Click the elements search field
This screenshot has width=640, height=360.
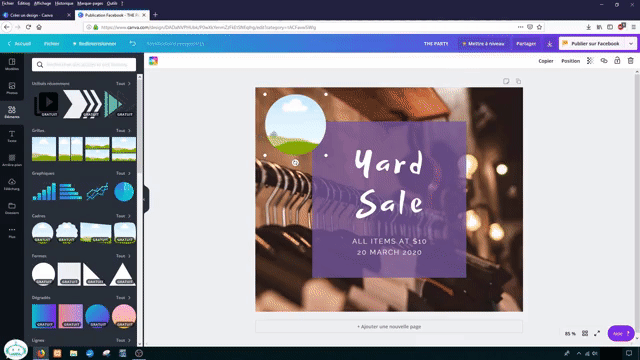(84, 64)
